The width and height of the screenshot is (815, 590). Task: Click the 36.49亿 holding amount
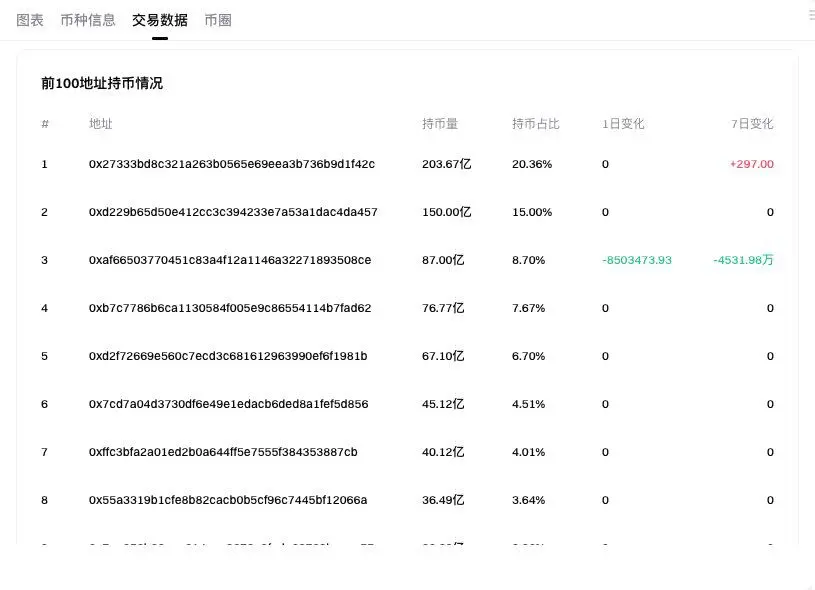(443, 500)
